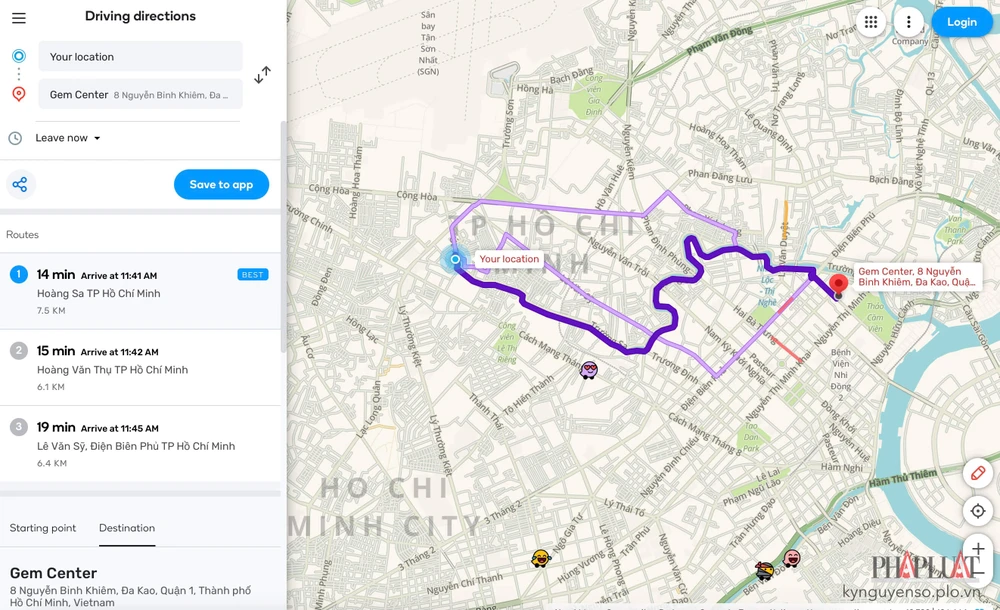Click the Your location input field

pos(140,56)
